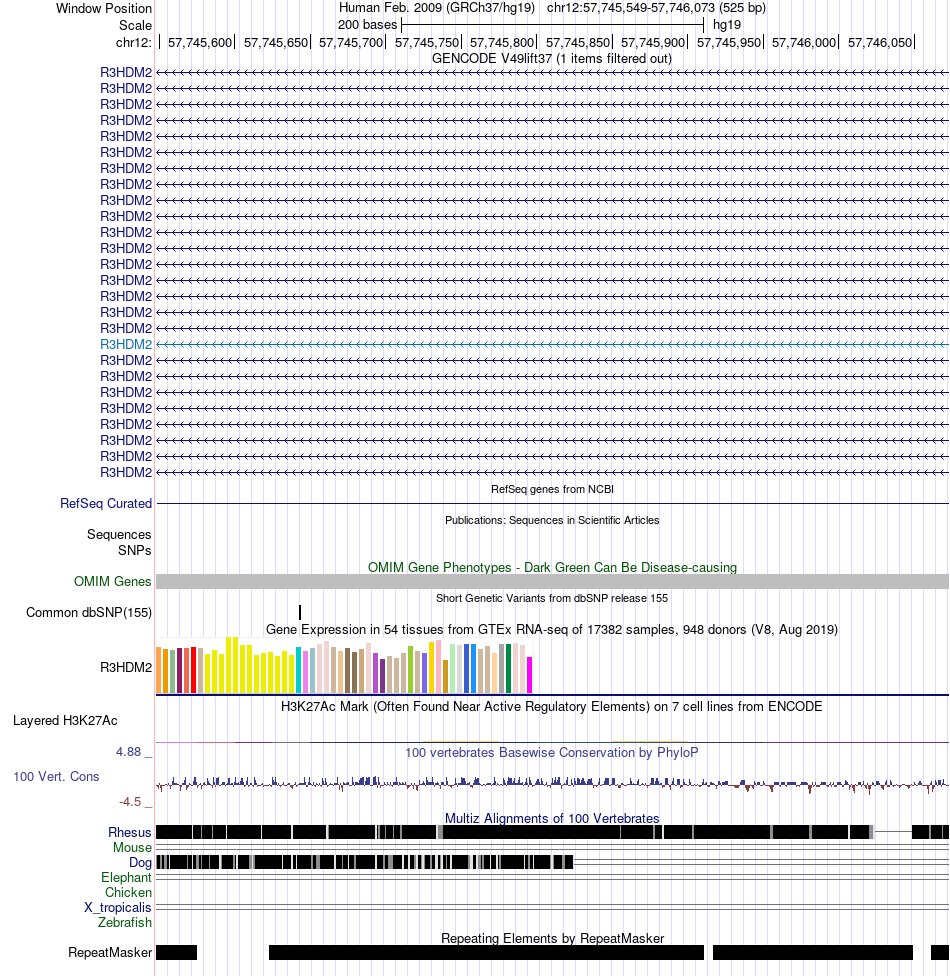This screenshot has height=976, width=950.
Task: Click the gray OMIM Genes bar
Action: pyautogui.click(x=552, y=581)
